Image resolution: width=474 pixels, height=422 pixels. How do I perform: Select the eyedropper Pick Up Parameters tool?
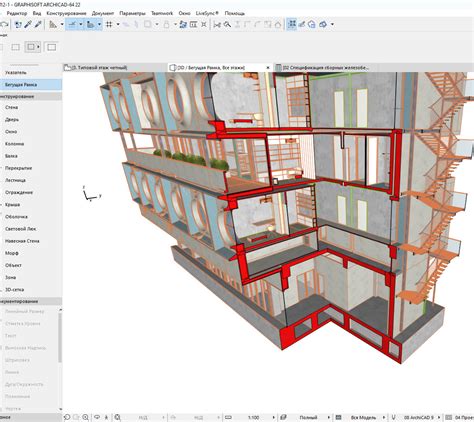point(28,24)
